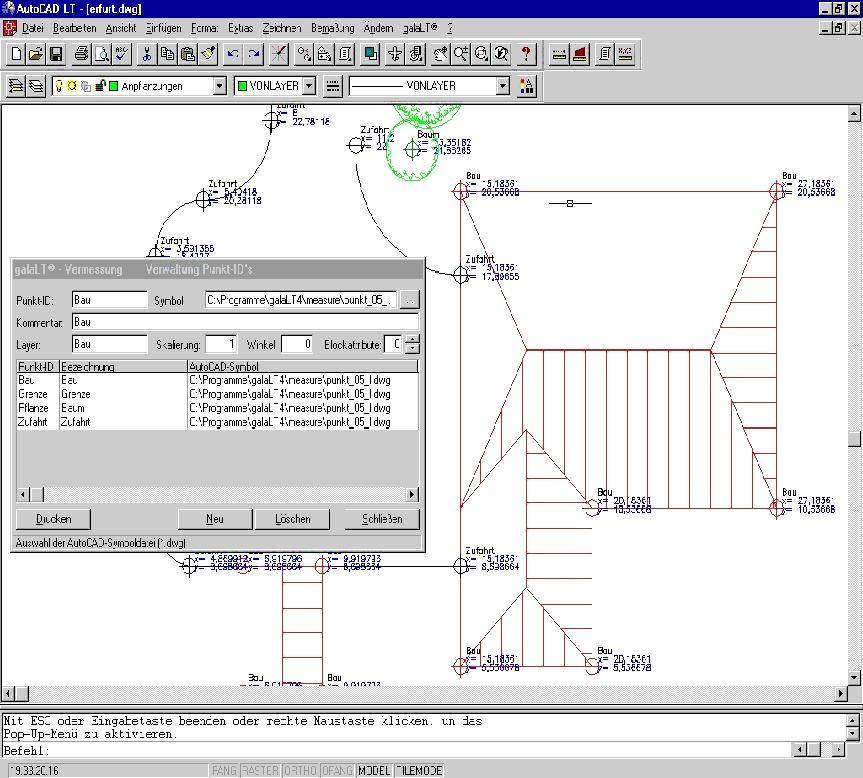Click the Drucken button in dialog

tap(53, 519)
